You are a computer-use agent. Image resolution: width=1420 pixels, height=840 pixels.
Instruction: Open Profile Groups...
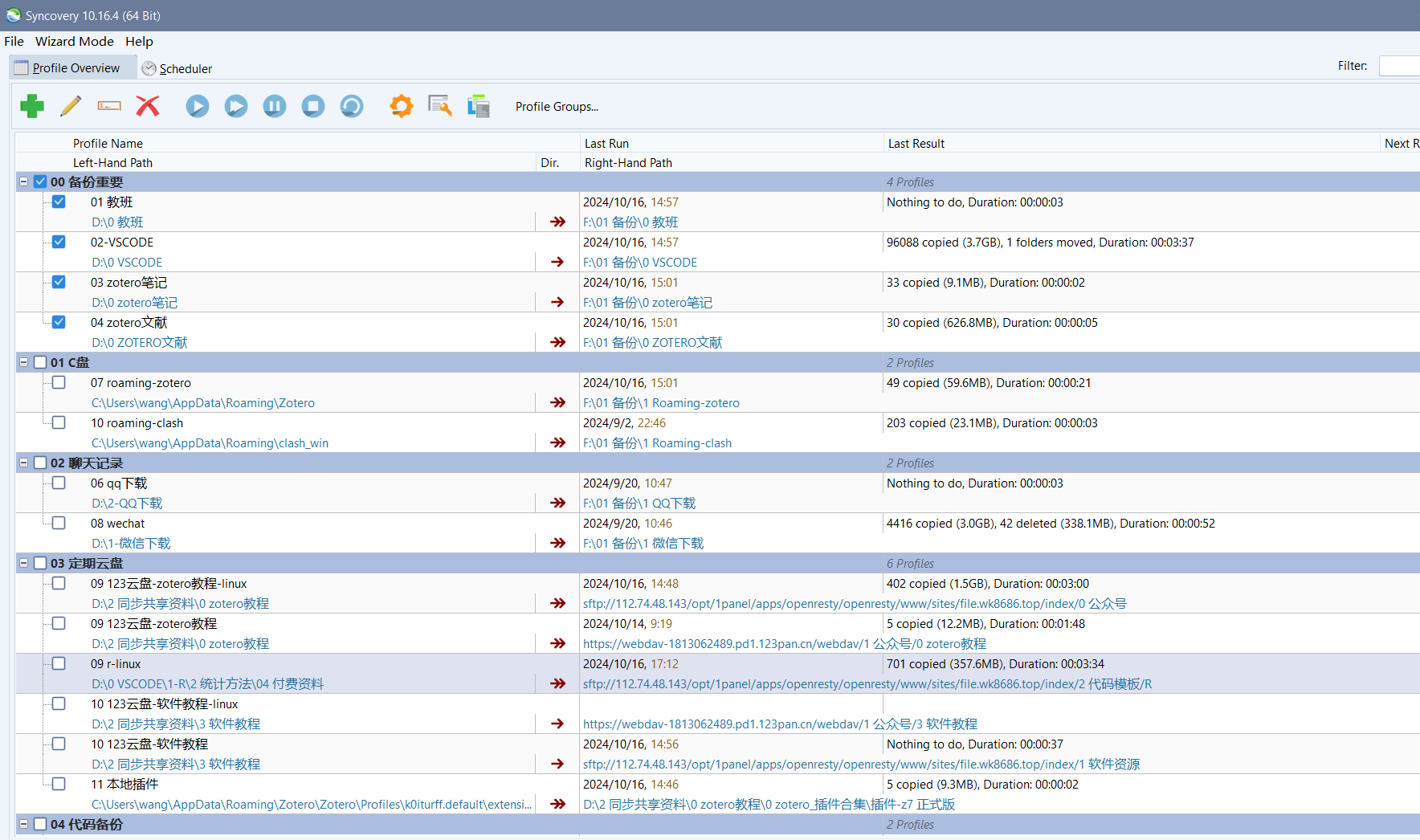tap(557, 107)
